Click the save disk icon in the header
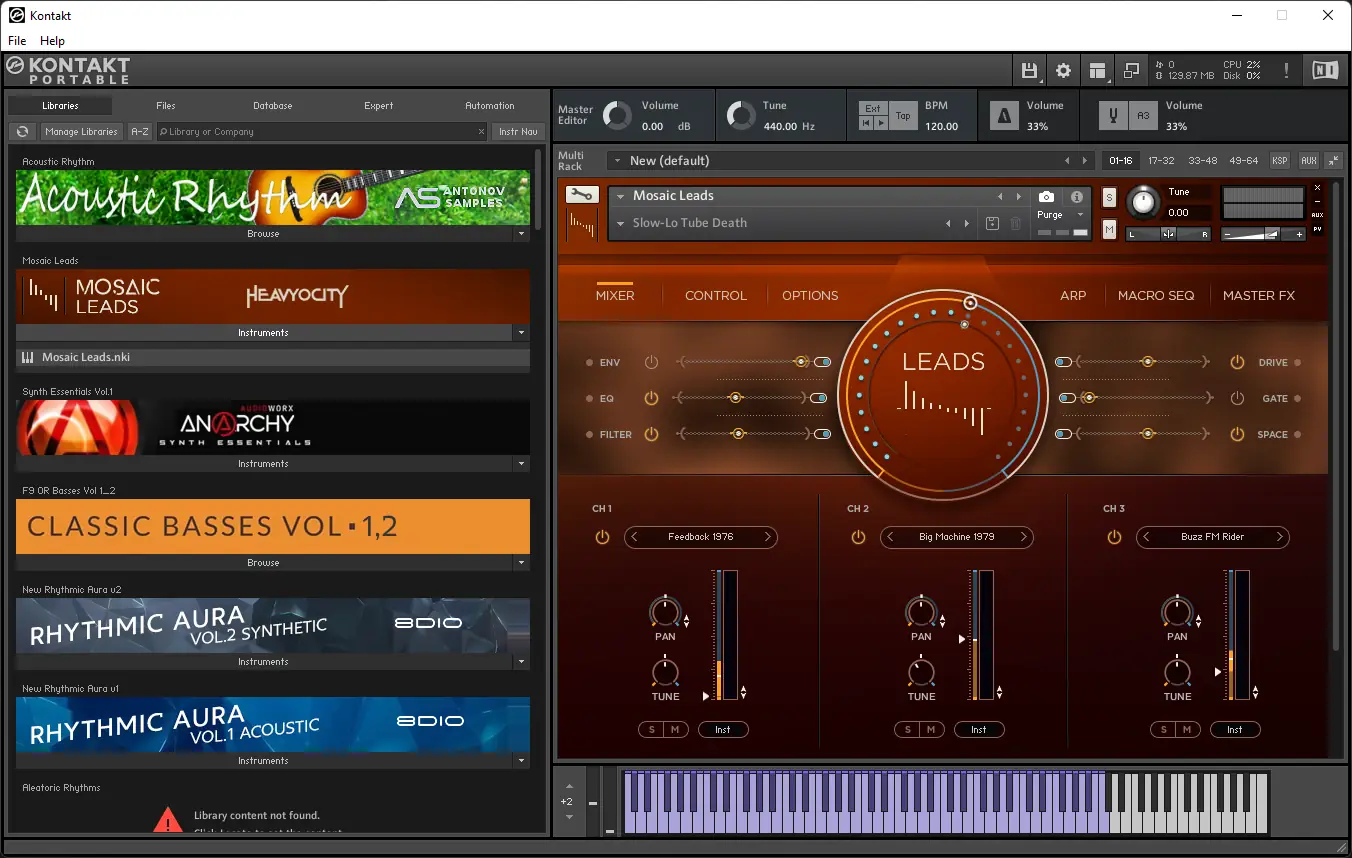The image size is (1352, 858). tap(1030, 70)
